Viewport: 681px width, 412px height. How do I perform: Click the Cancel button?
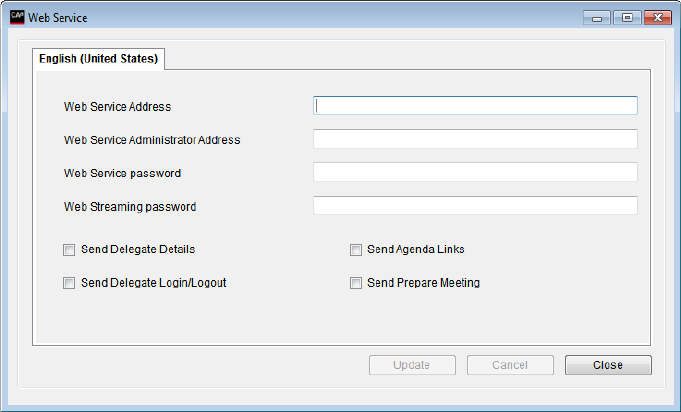[510, 365]
